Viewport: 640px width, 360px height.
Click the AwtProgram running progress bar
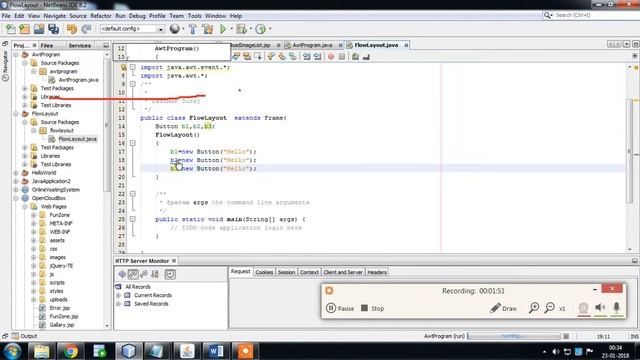514,336
